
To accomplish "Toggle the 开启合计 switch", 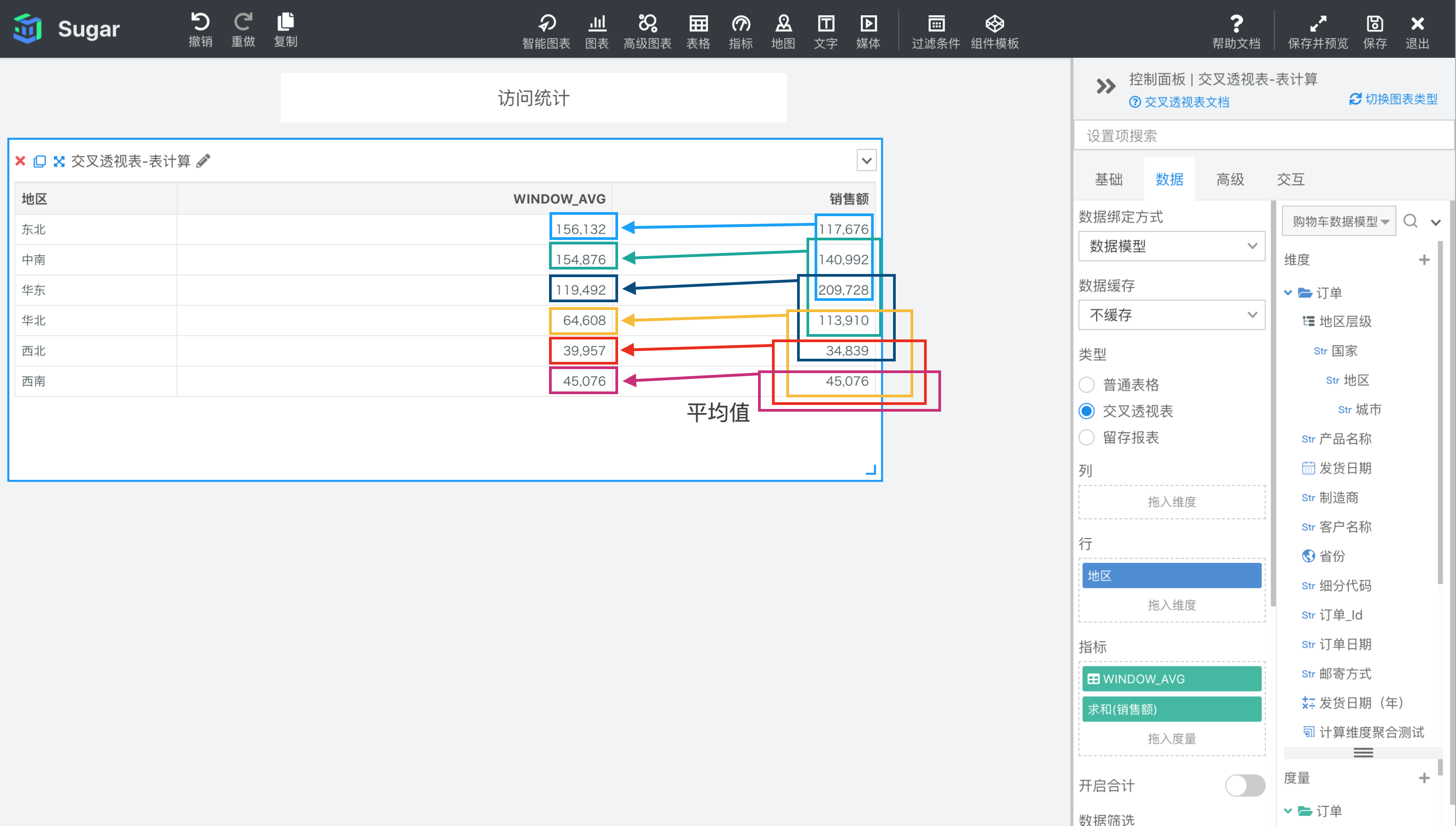I will click(x=1245, y=786).
